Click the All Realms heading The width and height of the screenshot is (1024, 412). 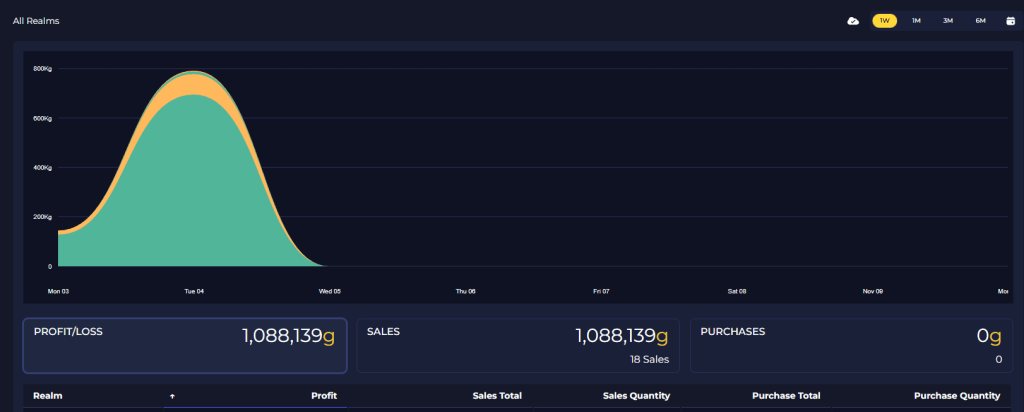(x=36, y=21)
